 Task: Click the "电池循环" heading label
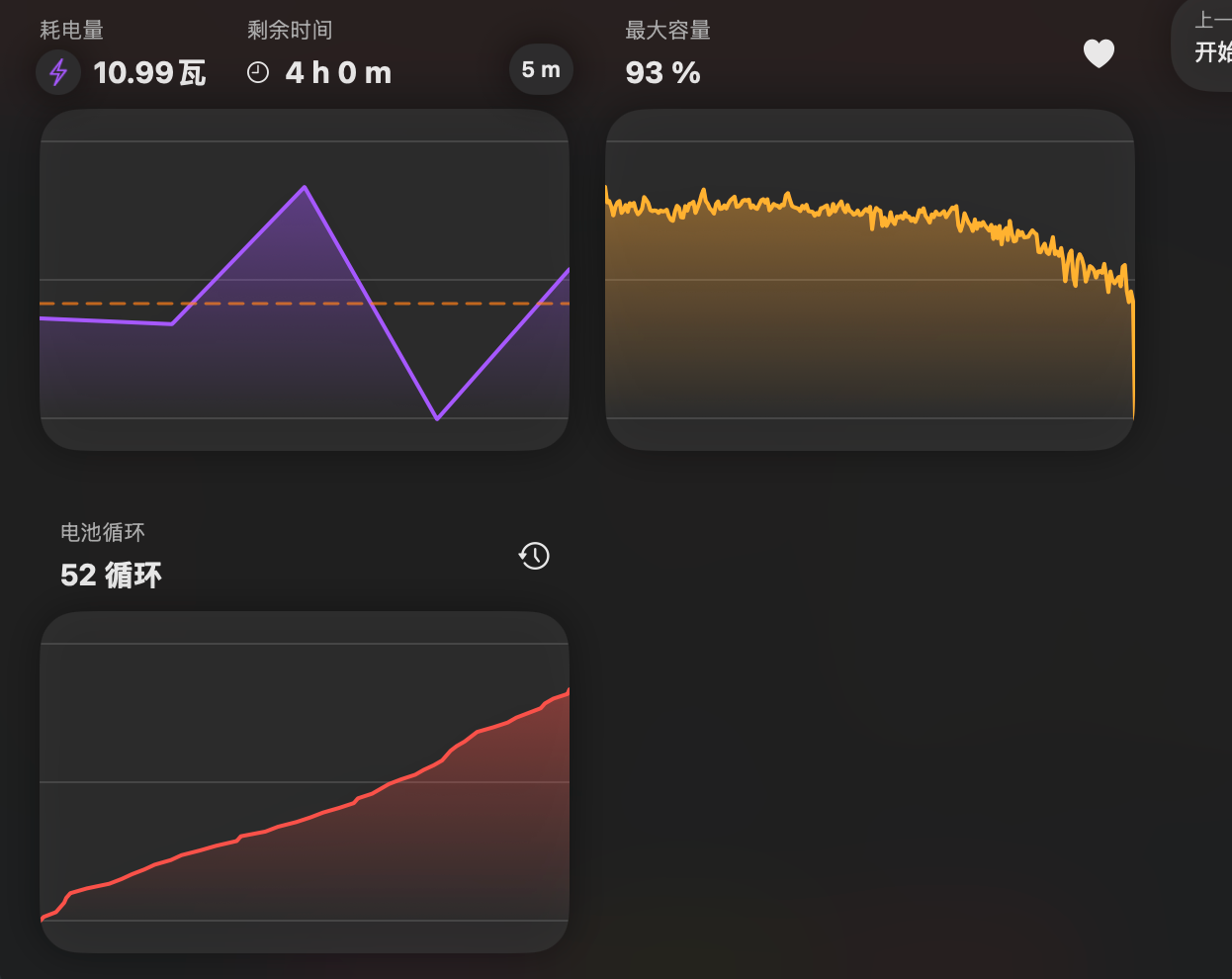tap(103, 533)
